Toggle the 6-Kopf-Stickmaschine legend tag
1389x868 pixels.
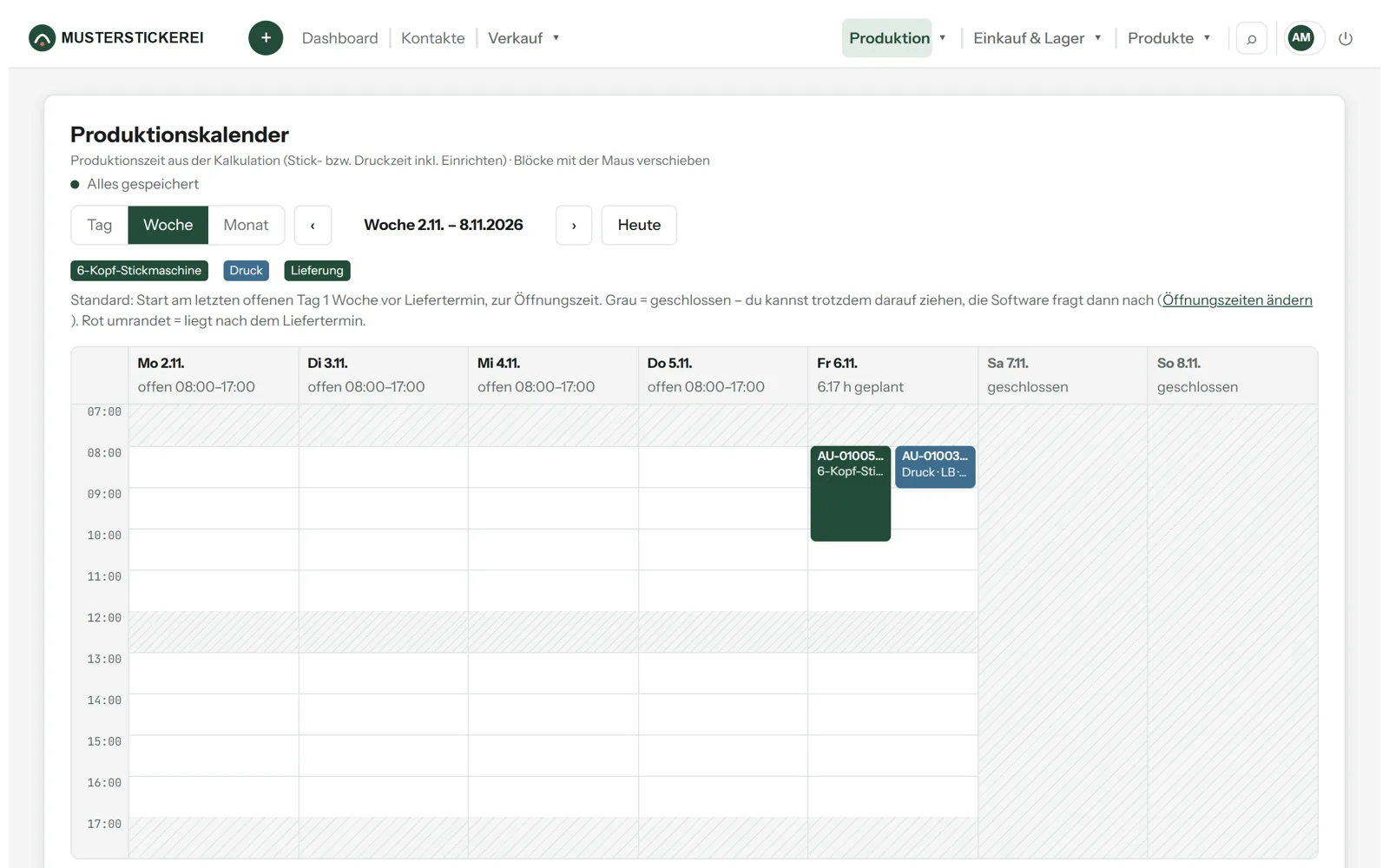click(x=139, y=271)
